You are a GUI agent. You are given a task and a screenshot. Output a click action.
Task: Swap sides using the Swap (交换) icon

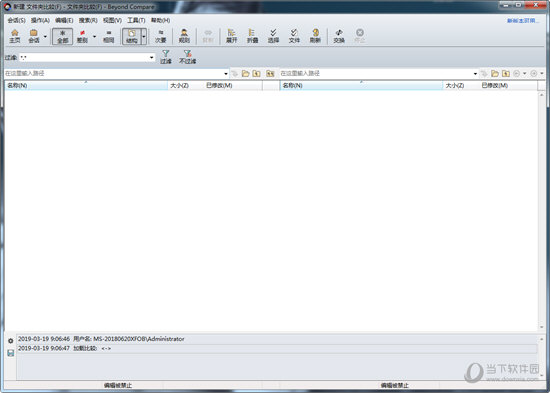click(339, 36)
